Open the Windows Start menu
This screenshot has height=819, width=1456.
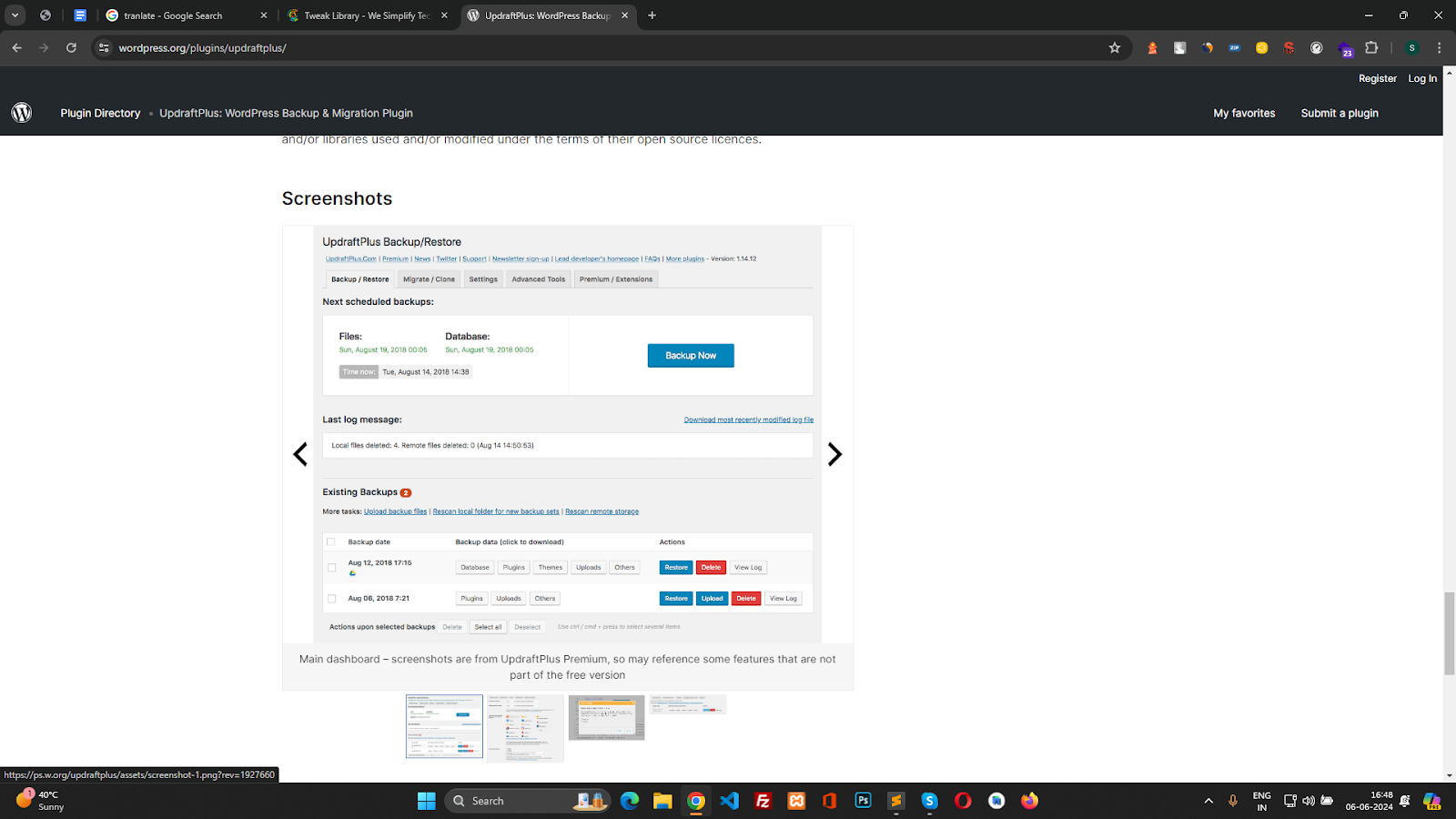(426, 801)
